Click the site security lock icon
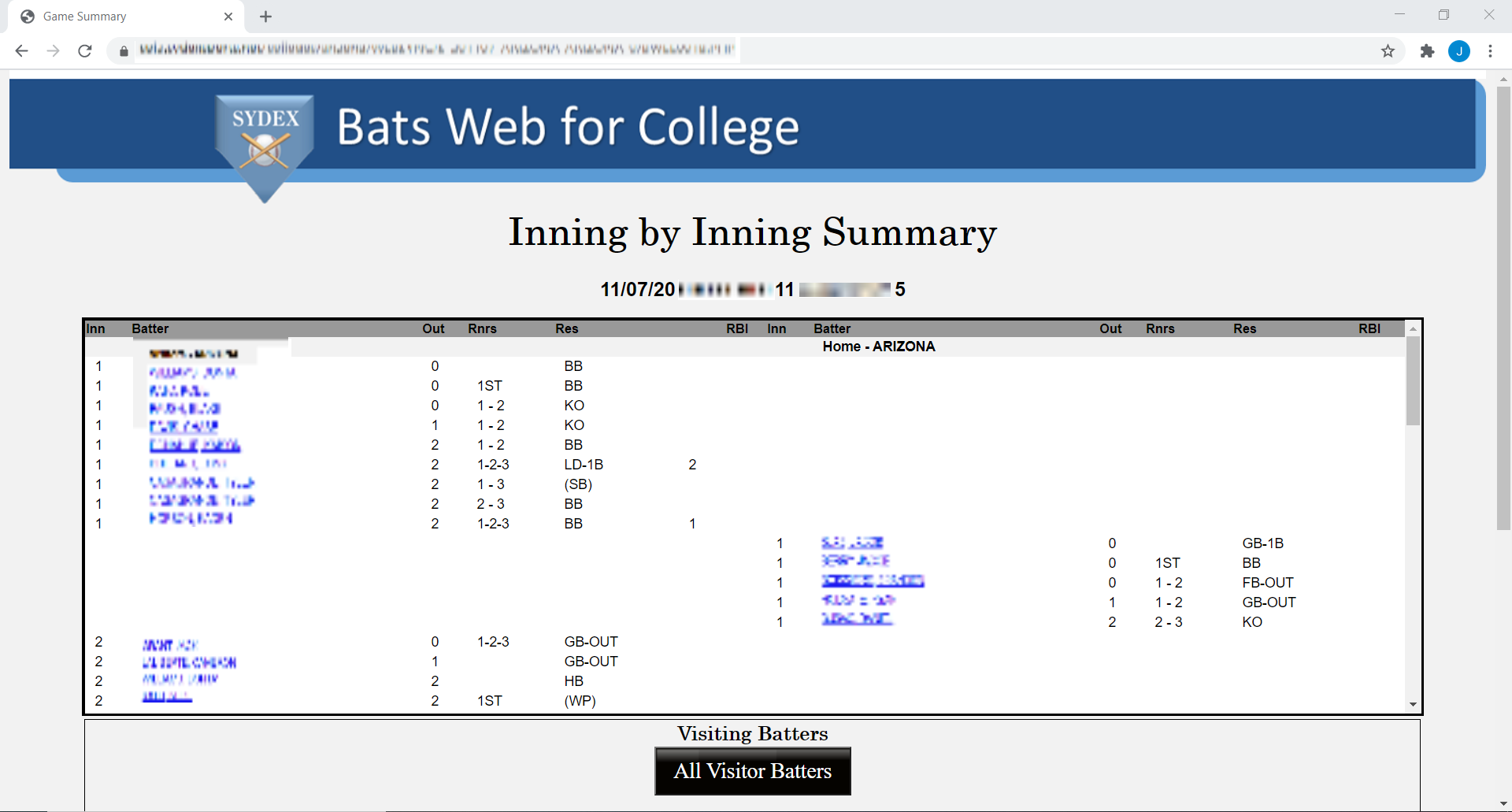The image size is (1512, 812). point(123,50)
